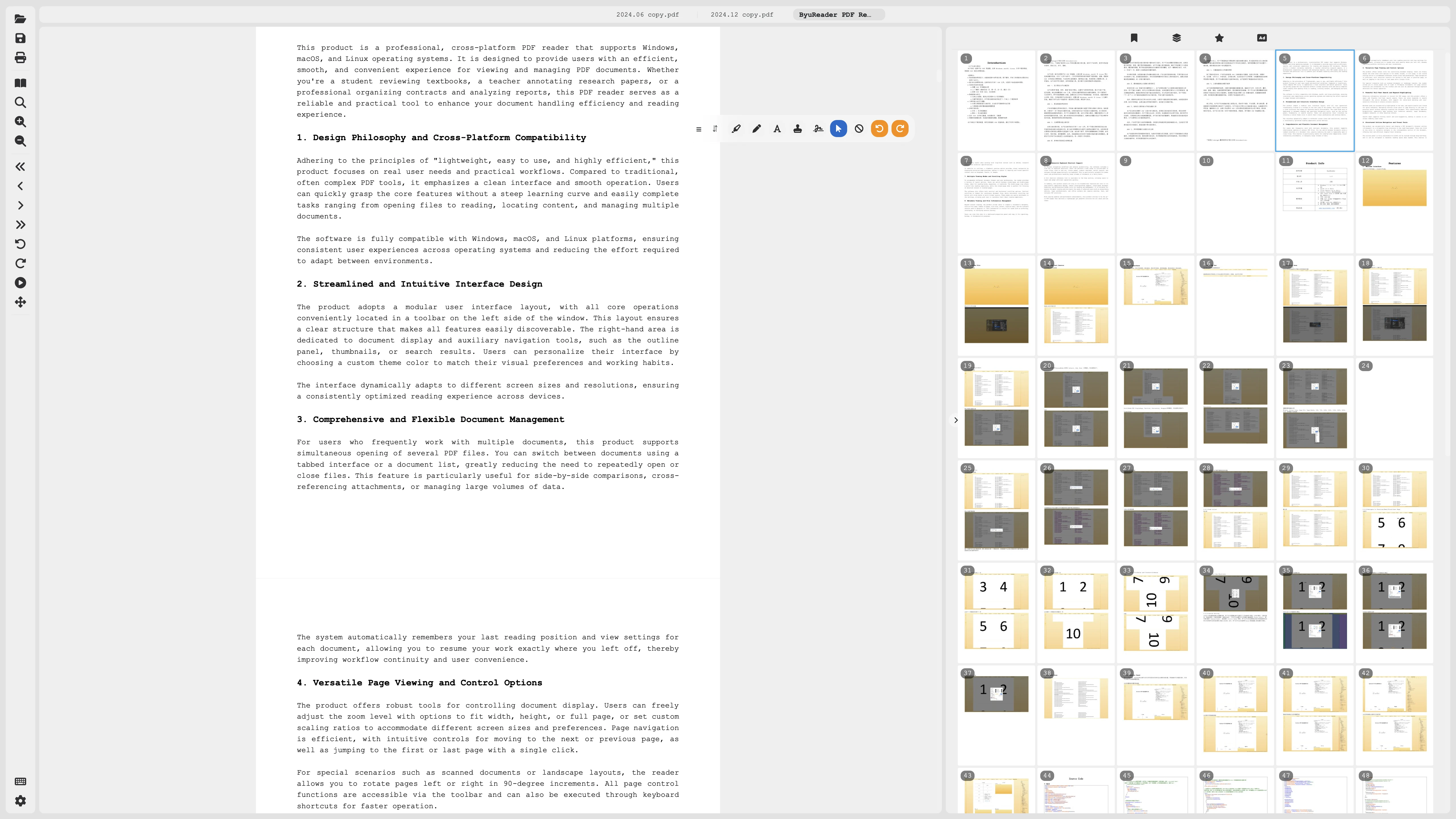Screen dimensions: 1456x819
Task: Open the favorites star panel tab
Action: click(x=1219, y=38)
